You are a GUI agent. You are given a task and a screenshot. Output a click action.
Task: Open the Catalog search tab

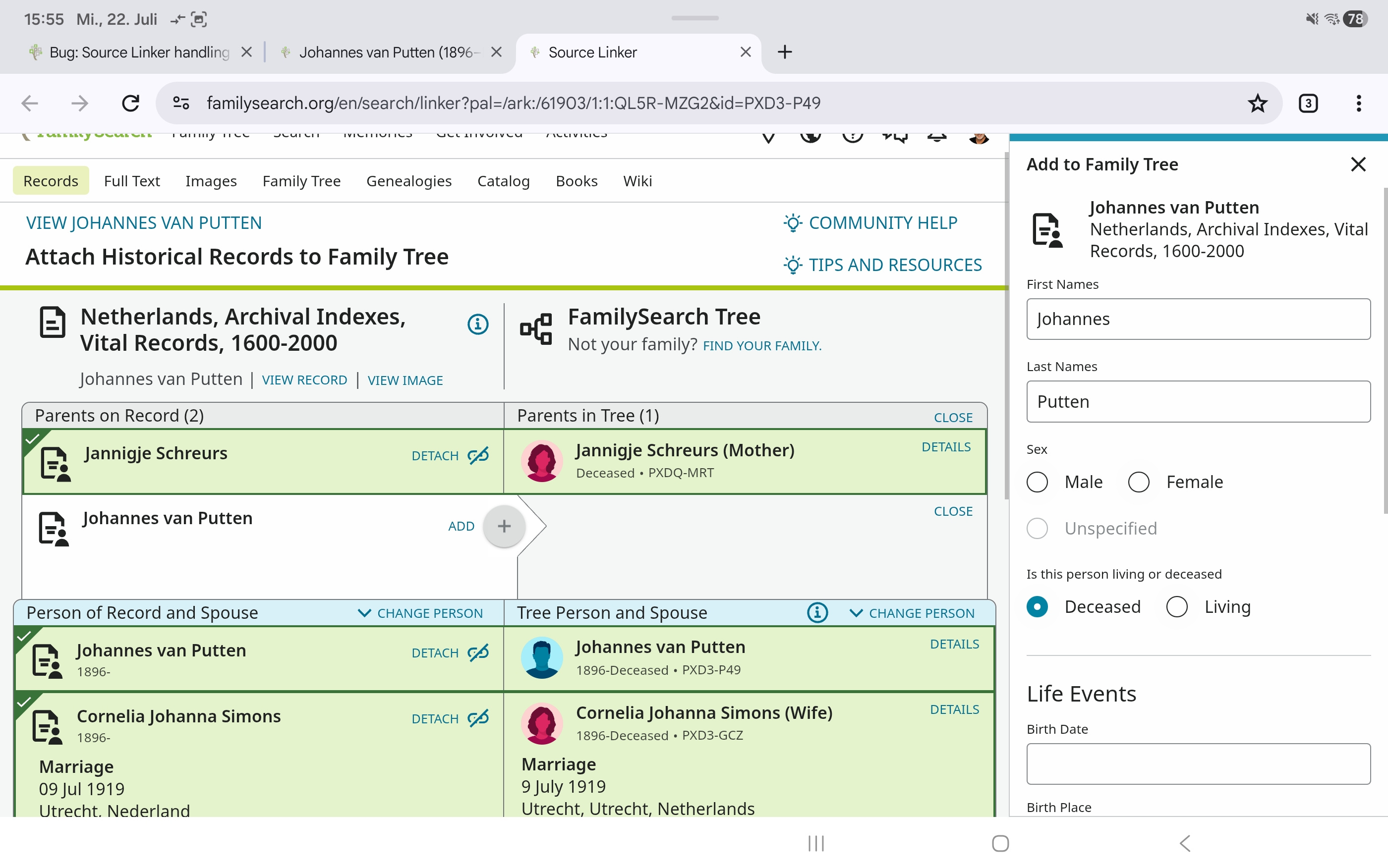coord(503,181)
